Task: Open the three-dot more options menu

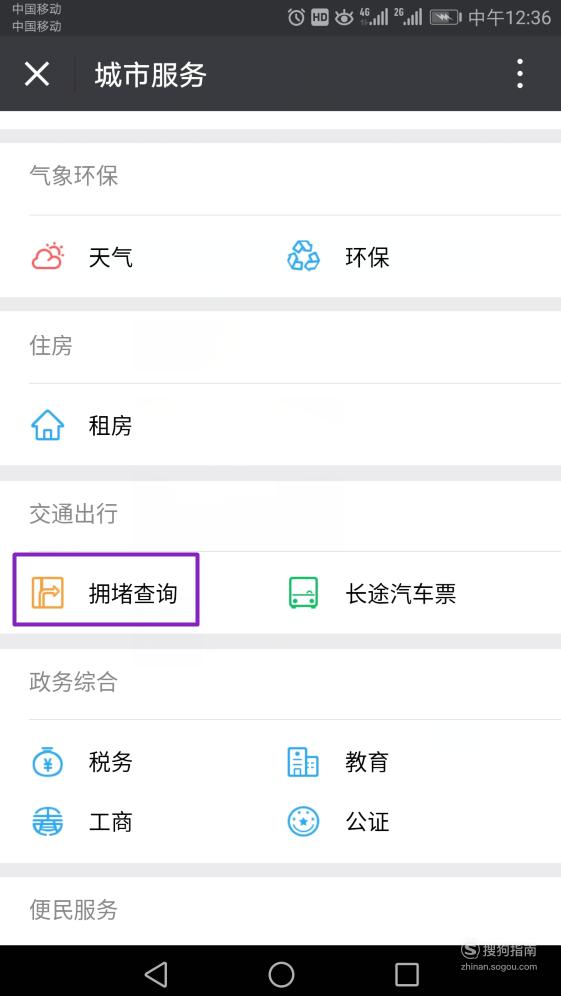Action: pos(520,74)
